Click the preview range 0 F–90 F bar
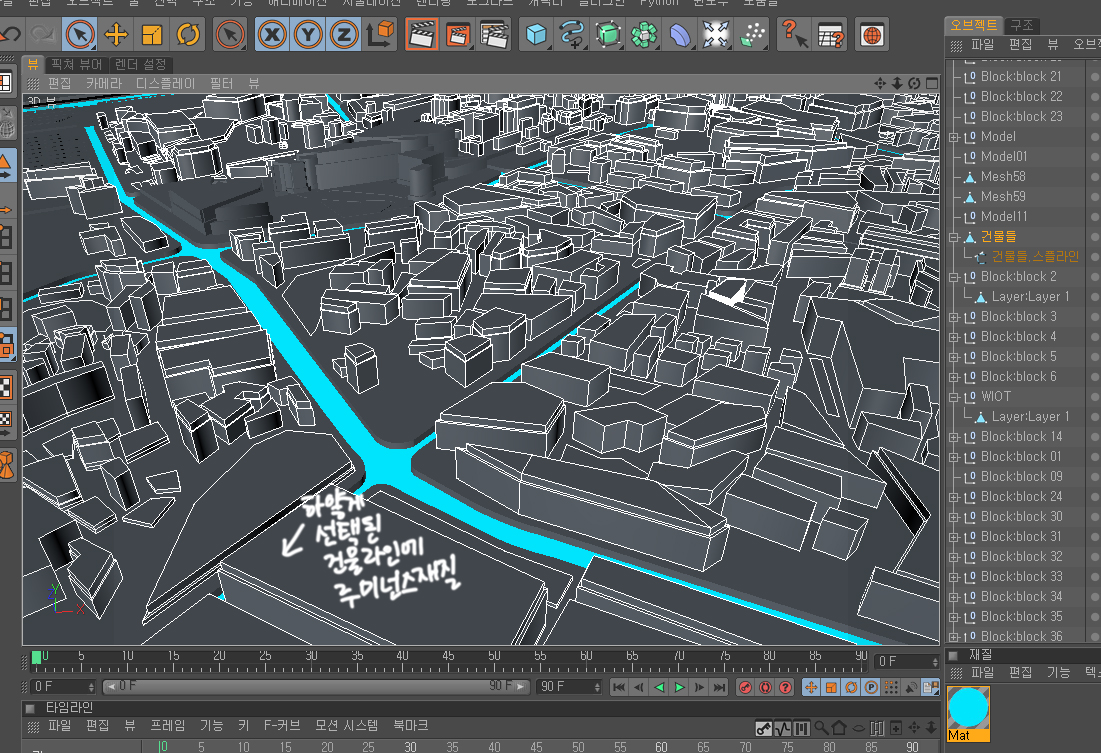 (x=315, y=686)
